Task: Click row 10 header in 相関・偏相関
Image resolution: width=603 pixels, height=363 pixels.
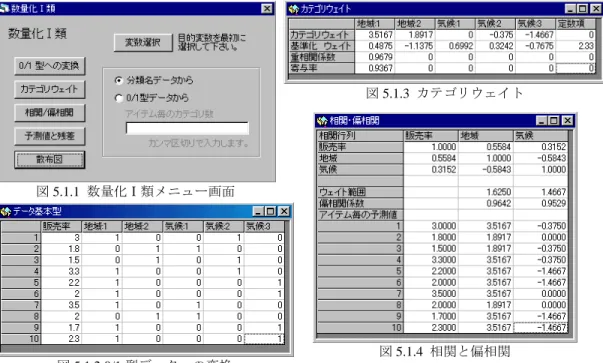Action: pyautogui.click(x=360, y=328)
